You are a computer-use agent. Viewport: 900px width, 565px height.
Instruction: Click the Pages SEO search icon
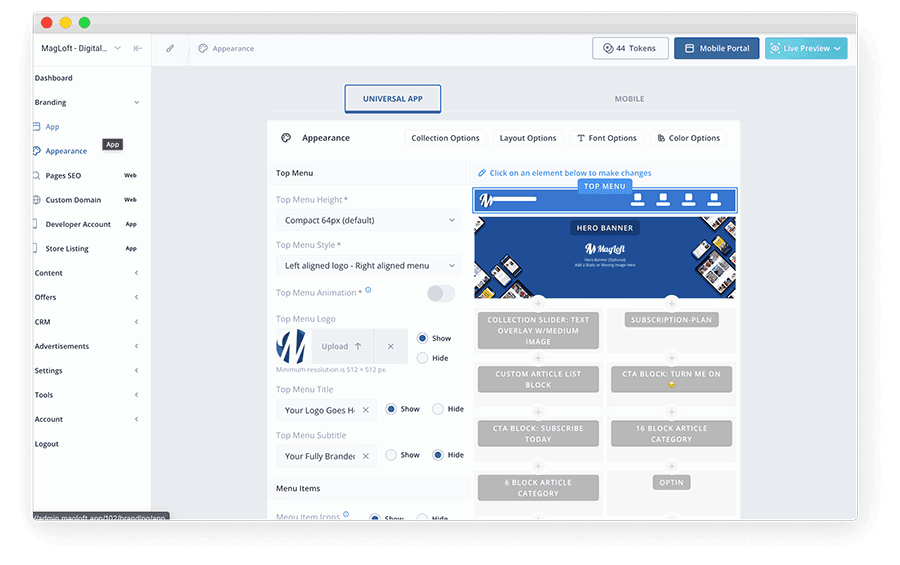[37, 176]
